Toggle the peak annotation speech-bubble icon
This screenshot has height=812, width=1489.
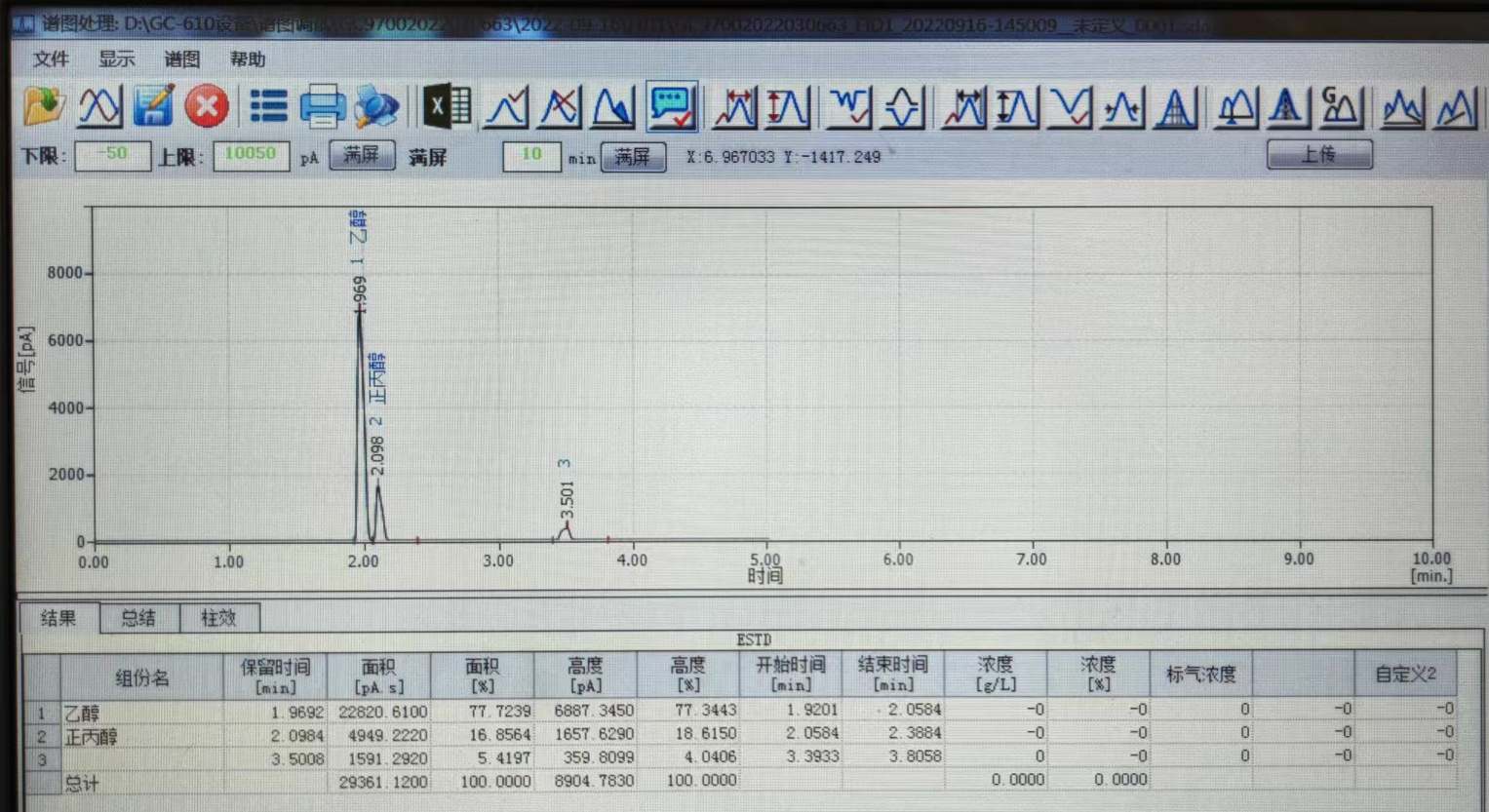[672, 106]
